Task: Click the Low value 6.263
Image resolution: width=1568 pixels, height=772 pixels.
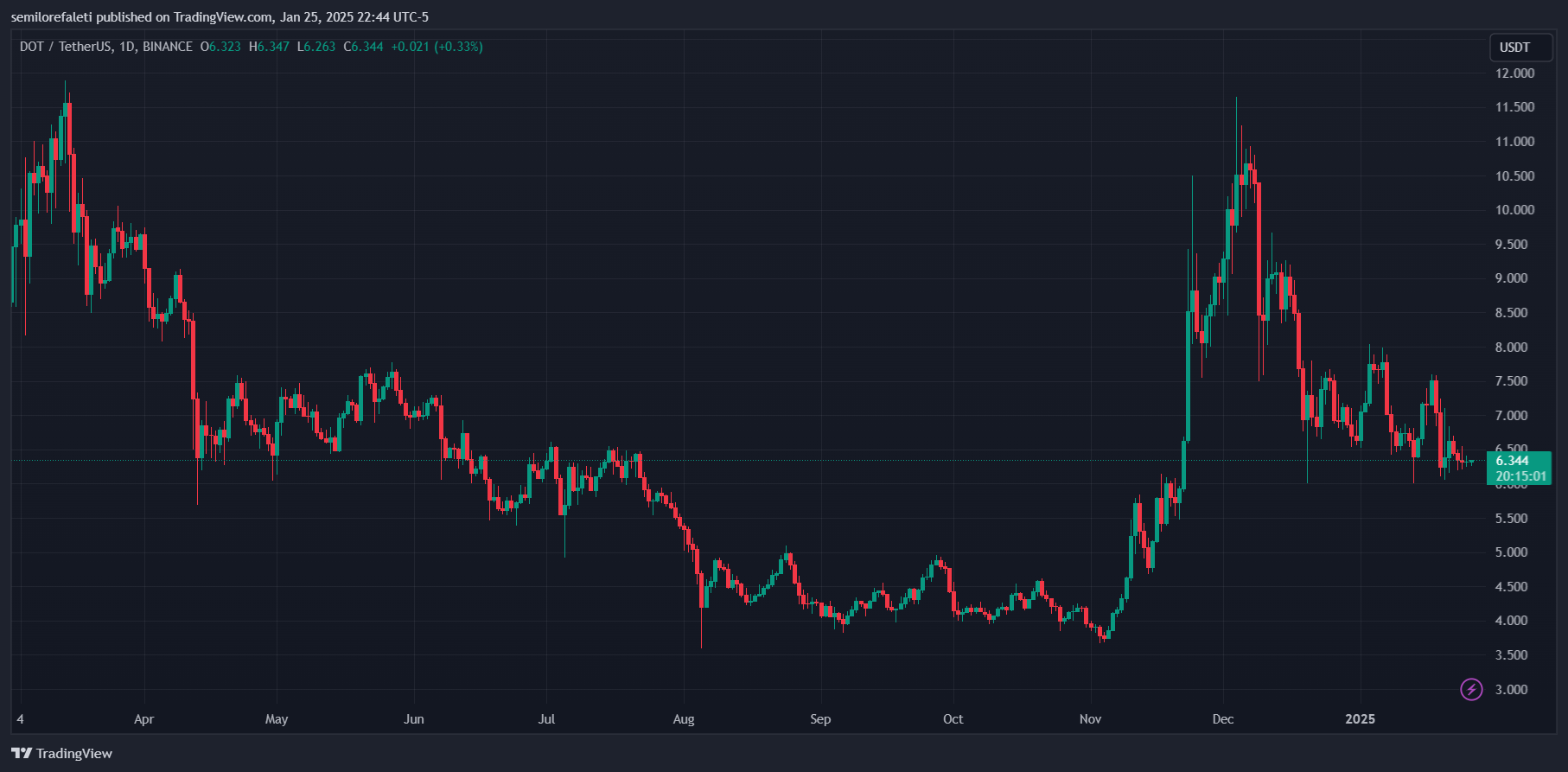Action: click(320, 47)
